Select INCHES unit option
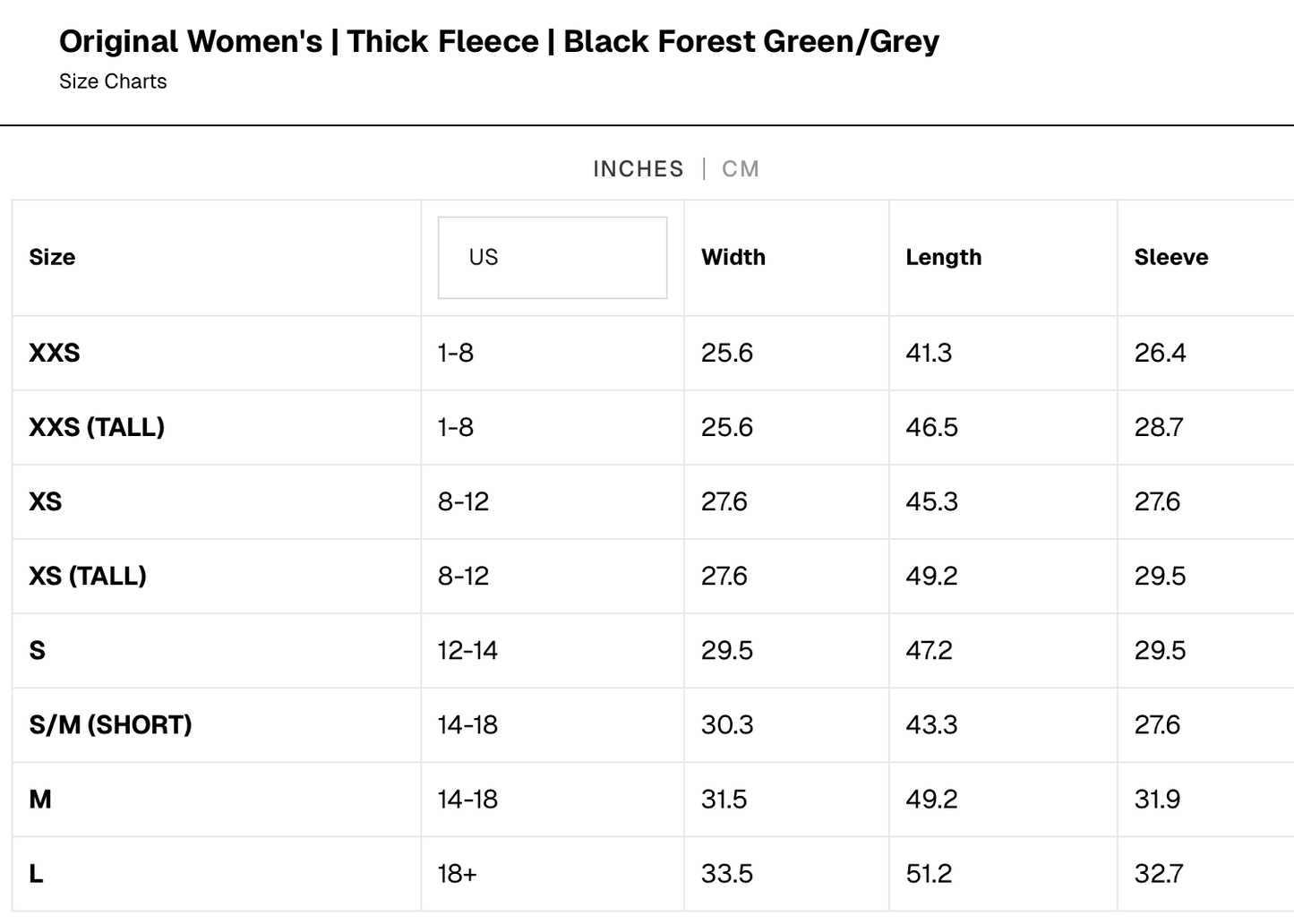The width and height of the screenshot is (1294, 924). tap(638, 169)
